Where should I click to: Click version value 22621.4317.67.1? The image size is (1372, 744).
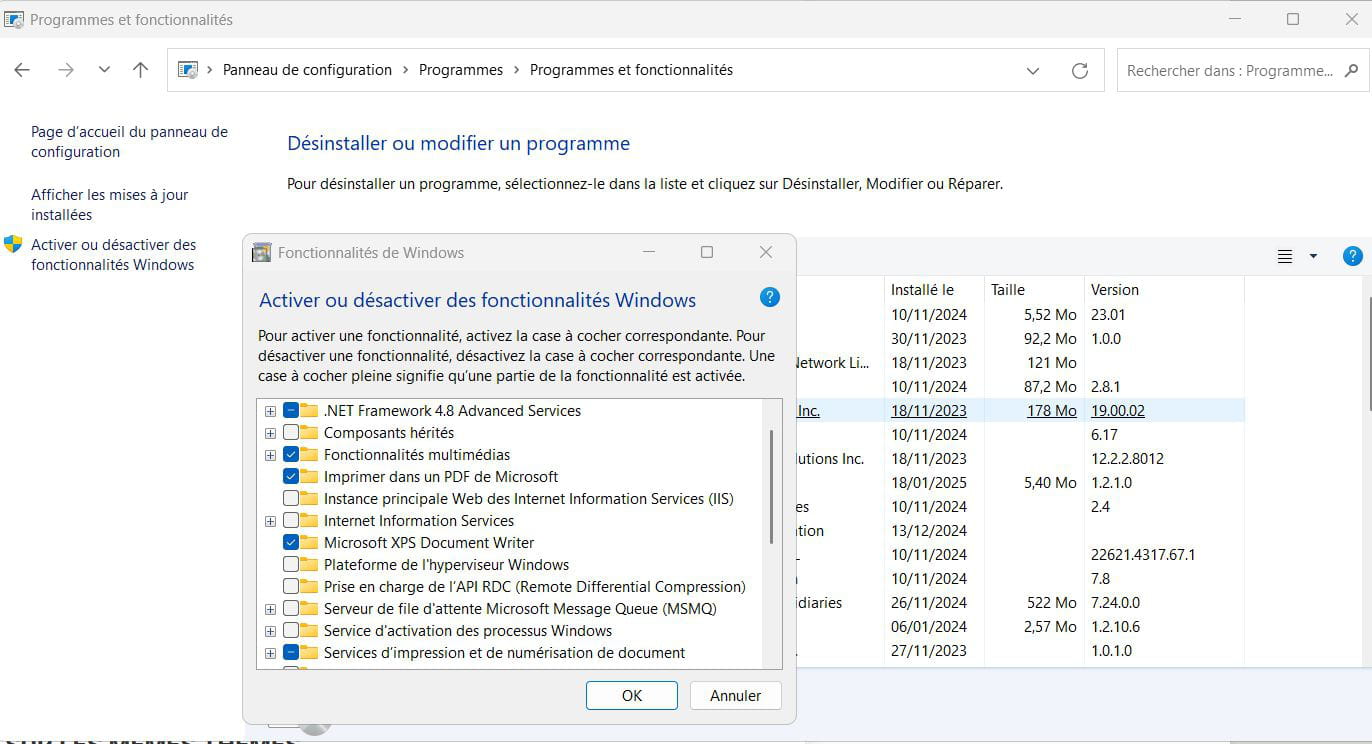[x=1143, y=555]
